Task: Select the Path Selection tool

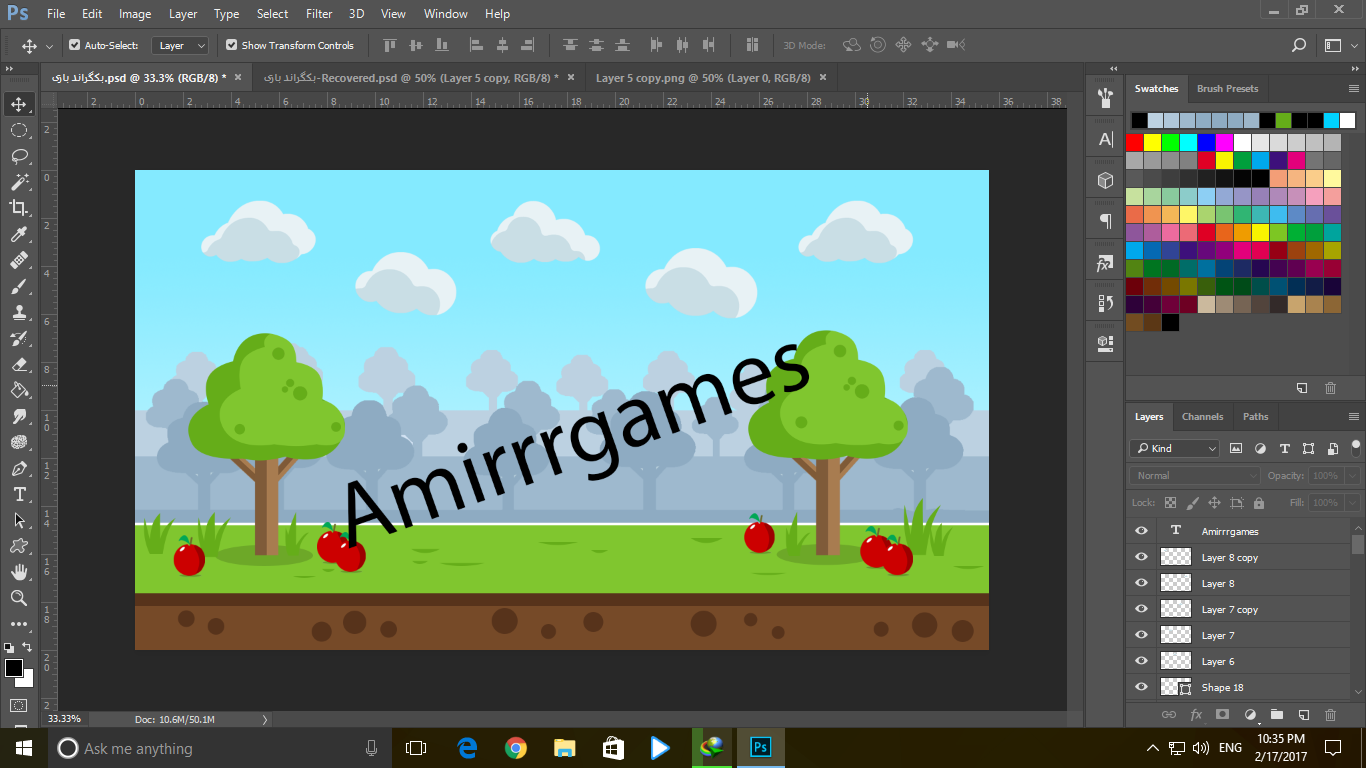Action: point(19,520)
